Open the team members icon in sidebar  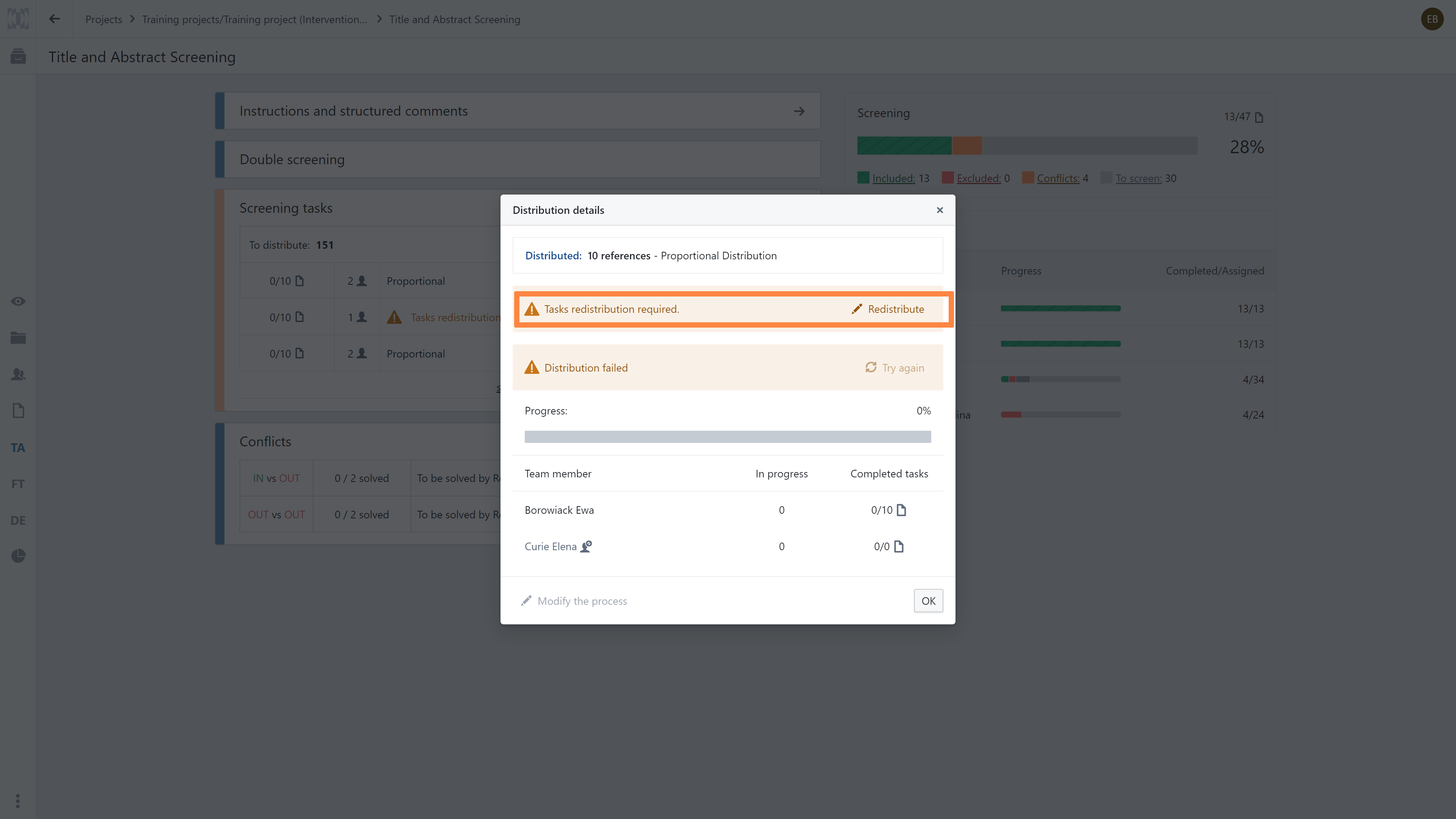click(18, 374)
